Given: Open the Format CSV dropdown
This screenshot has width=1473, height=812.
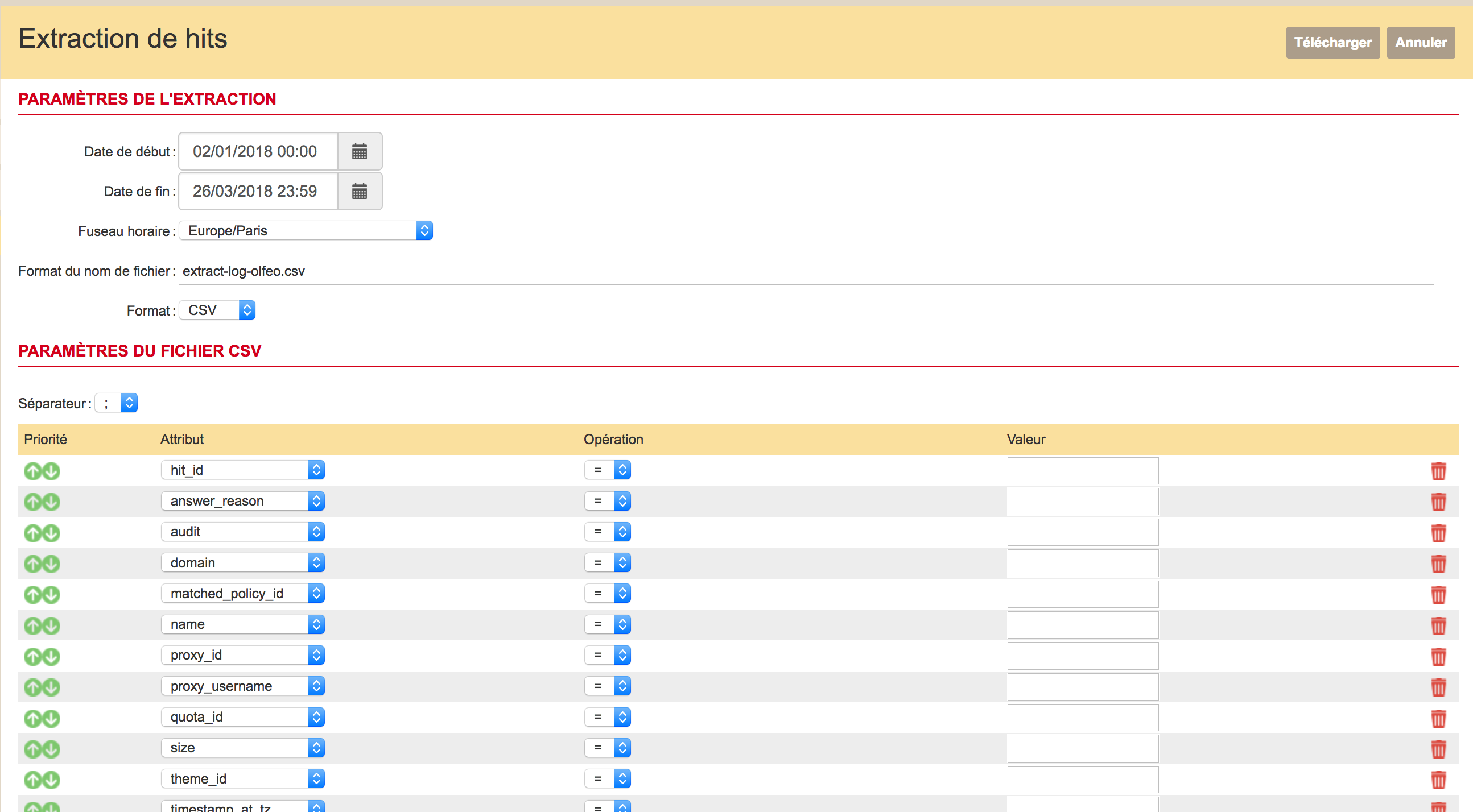Looking at the screenshot, I should (217, 310).
